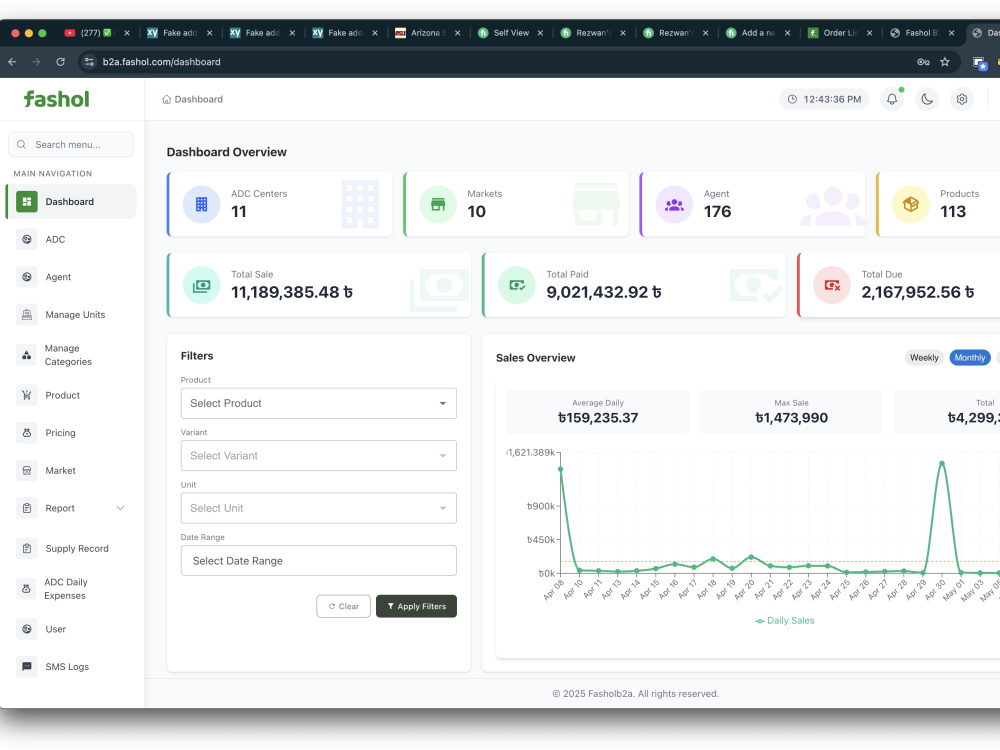Click the Supply Record icon
The width and height of the screenshot is (1000, 750).
pos(27,548)
